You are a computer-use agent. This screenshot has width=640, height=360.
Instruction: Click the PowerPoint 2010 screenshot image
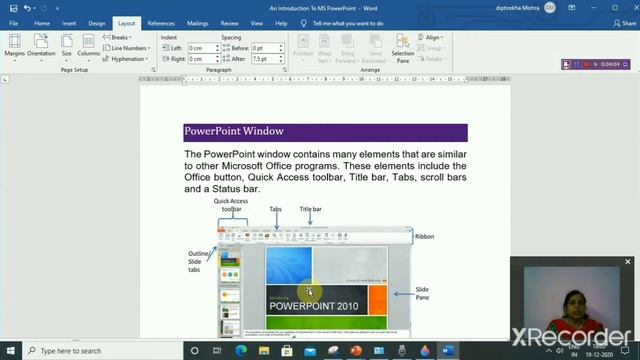coord(314,282)
